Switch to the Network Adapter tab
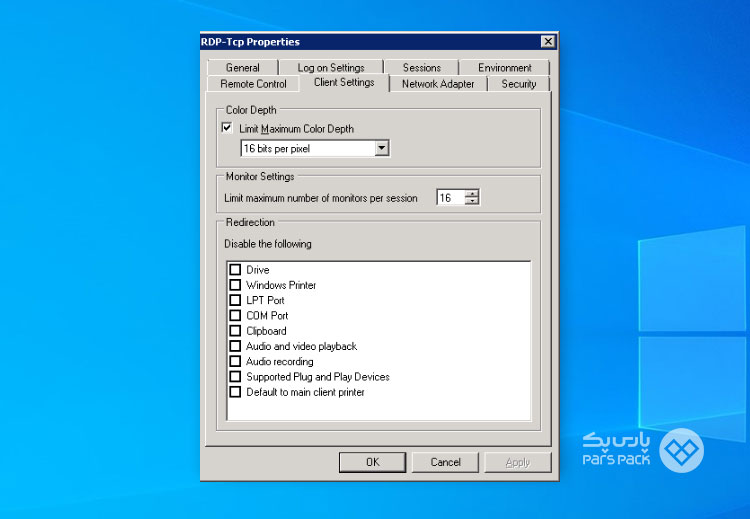This screenshot has height=519, width=750. tap(438, 84)
